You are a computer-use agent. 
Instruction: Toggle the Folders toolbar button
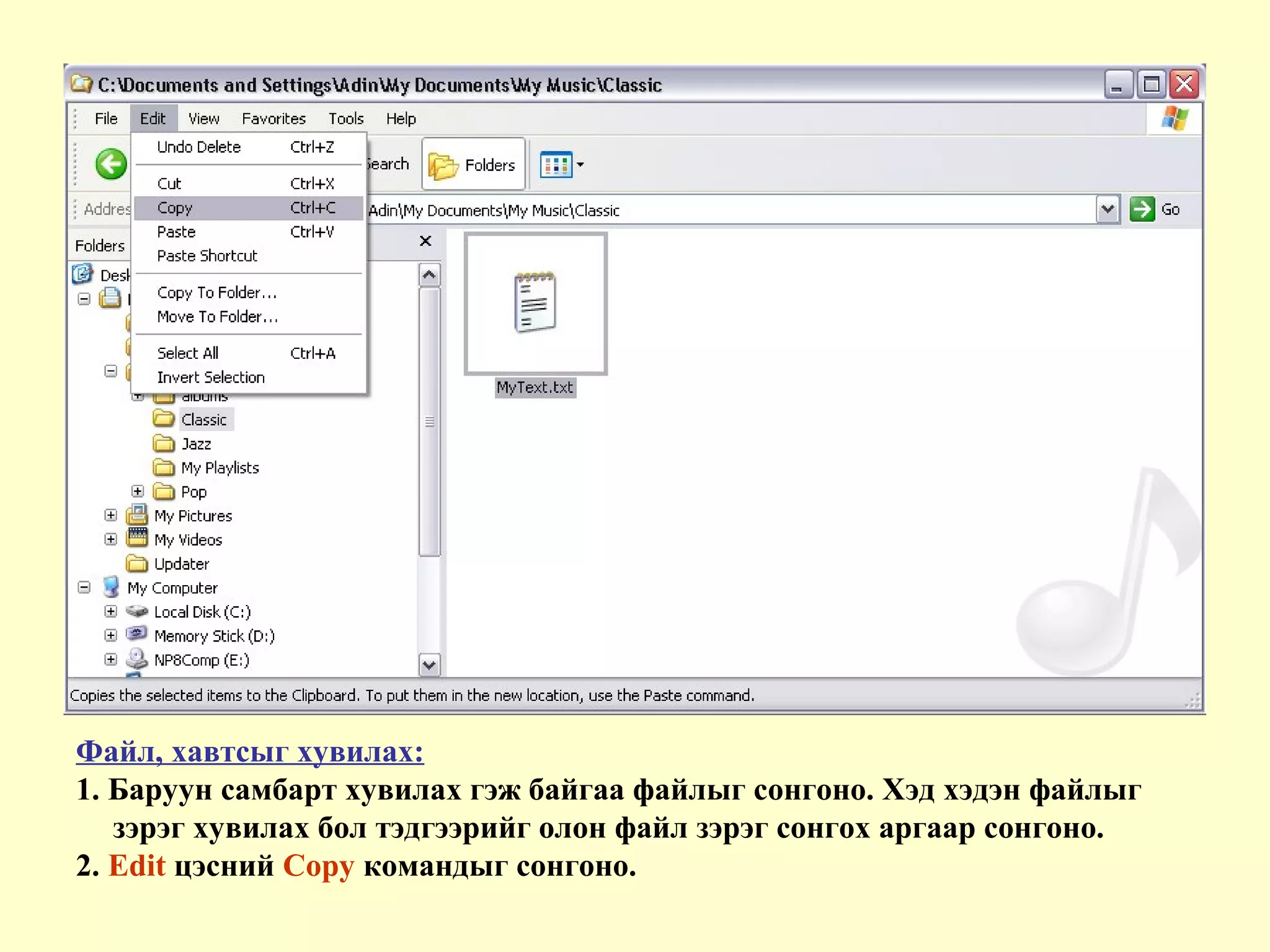click(473, 165)
